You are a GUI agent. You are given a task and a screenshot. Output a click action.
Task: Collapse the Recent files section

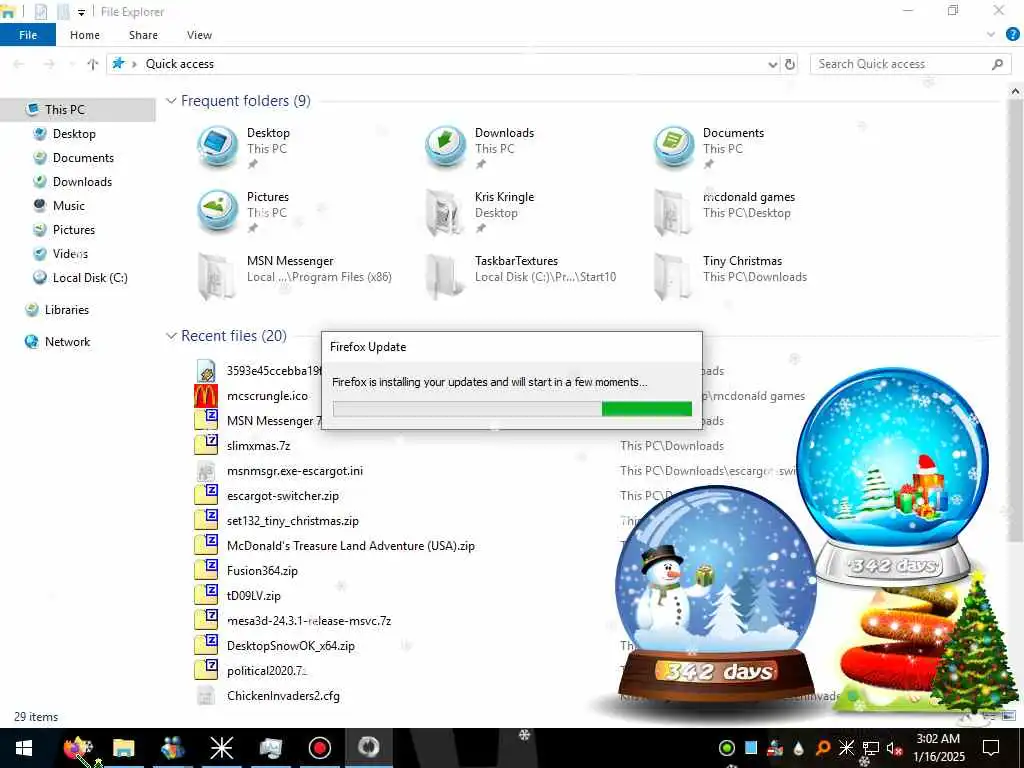tap(171, 336)
